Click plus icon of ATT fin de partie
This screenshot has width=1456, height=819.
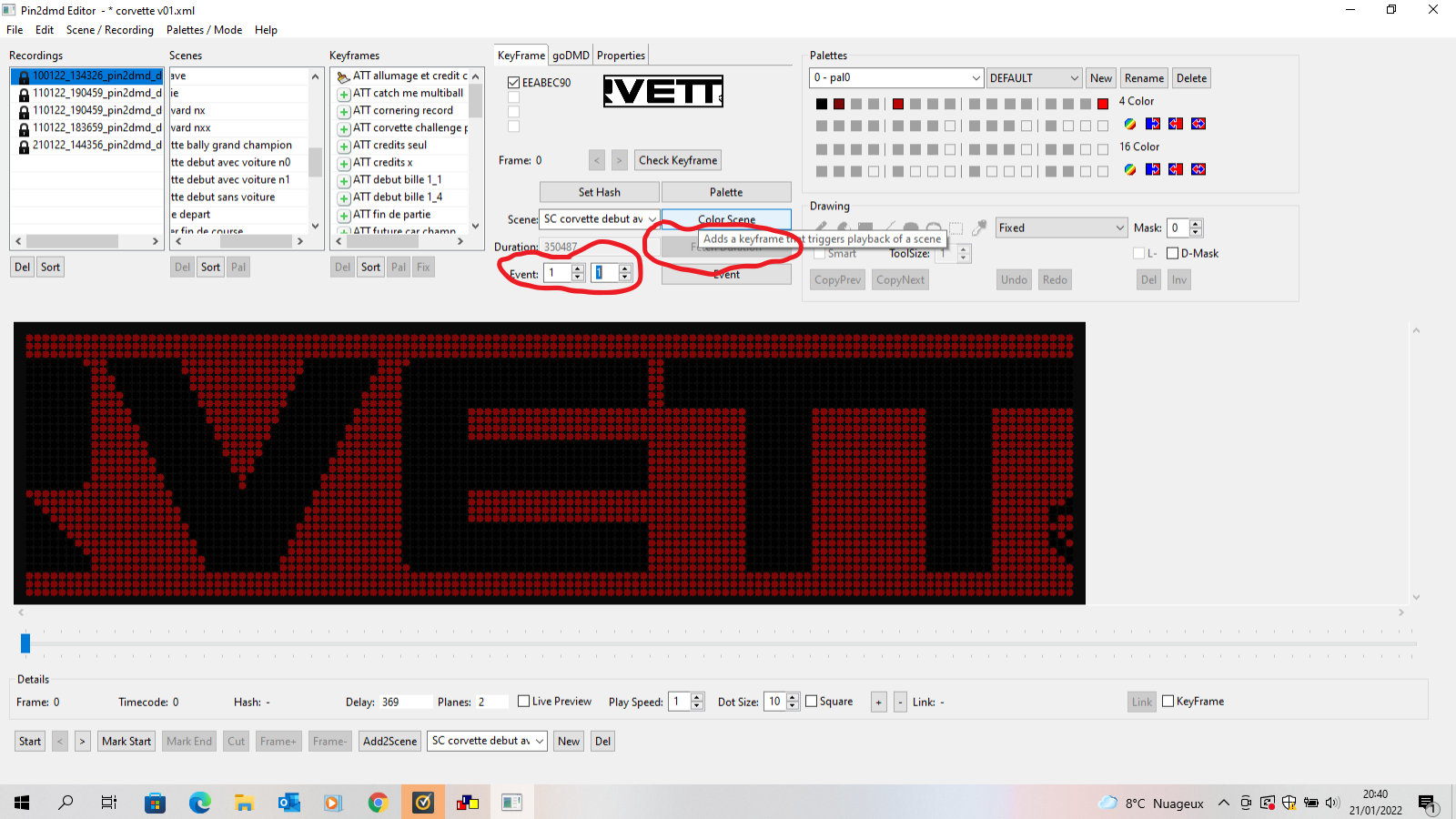point(344,216)
